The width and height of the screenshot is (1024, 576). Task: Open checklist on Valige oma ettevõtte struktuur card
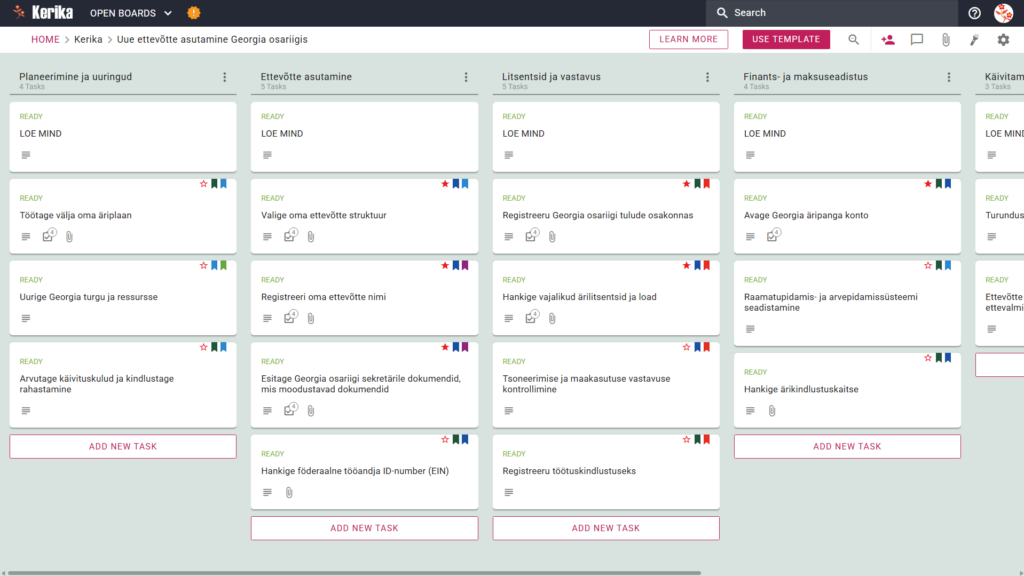290,236
